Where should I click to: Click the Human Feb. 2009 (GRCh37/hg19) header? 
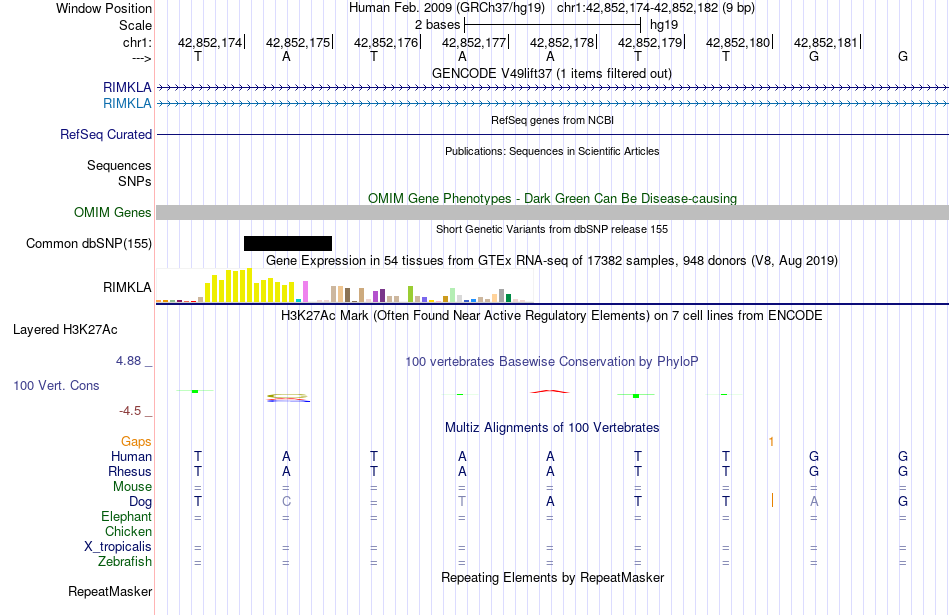coord(447,8)
